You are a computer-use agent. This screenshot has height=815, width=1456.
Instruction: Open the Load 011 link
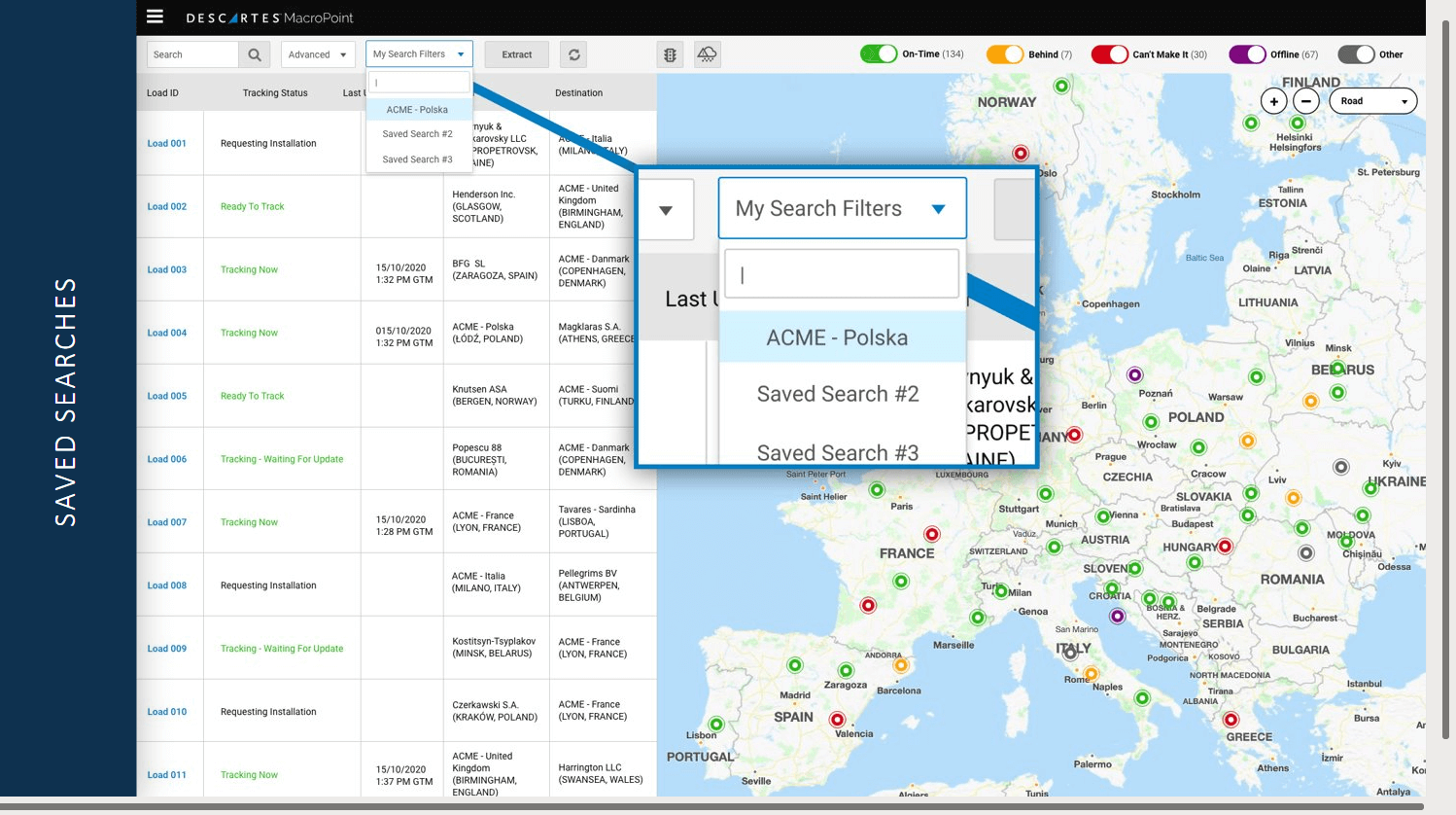166,775
